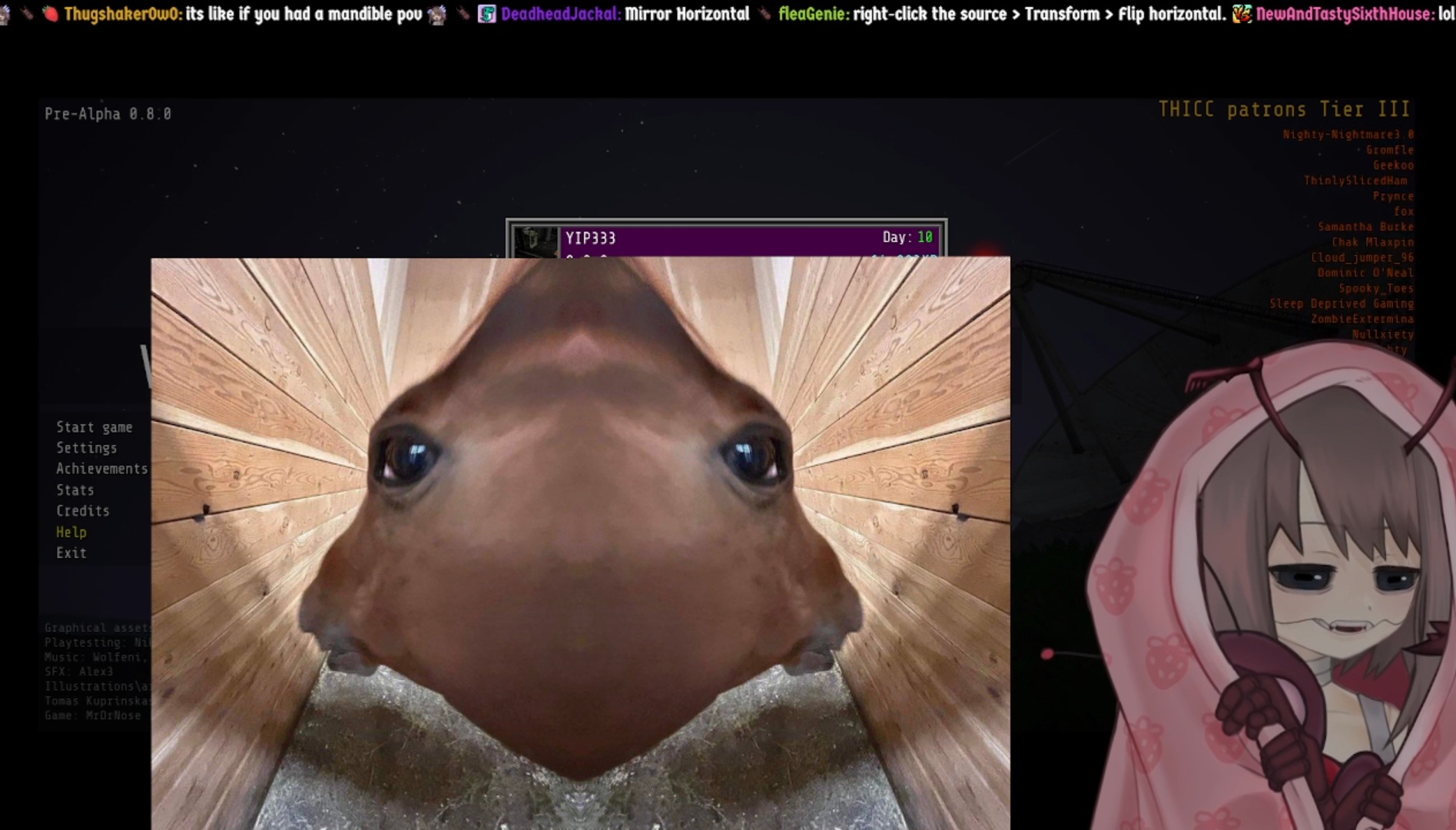Click the mirrored horse face image

click(581, 544)
